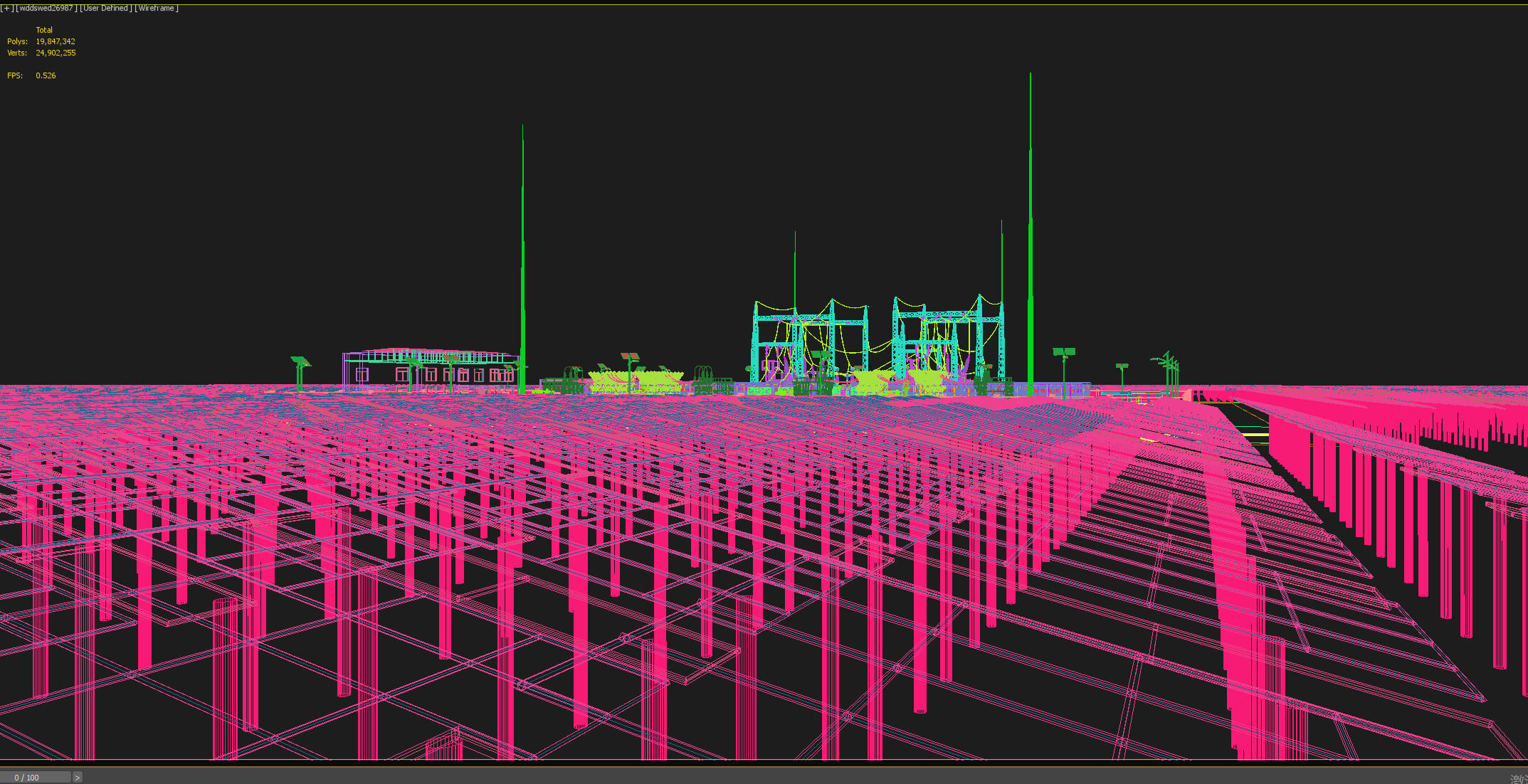The height and width of the screenshot is (784, 1528).
Task: Select the purple wireframe control building
Action: point(431,370)
